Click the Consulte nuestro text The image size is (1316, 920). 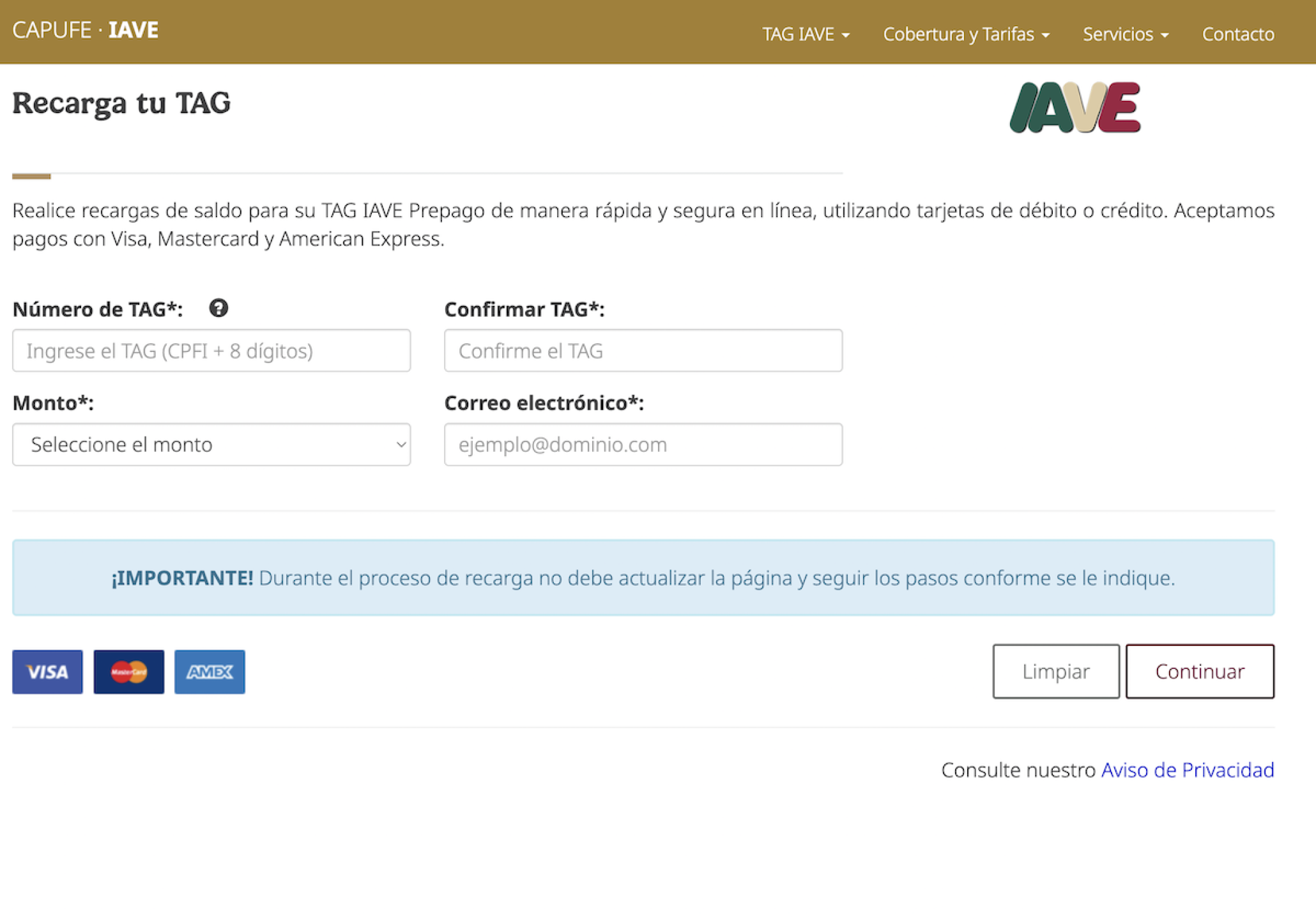point(1018,770)
